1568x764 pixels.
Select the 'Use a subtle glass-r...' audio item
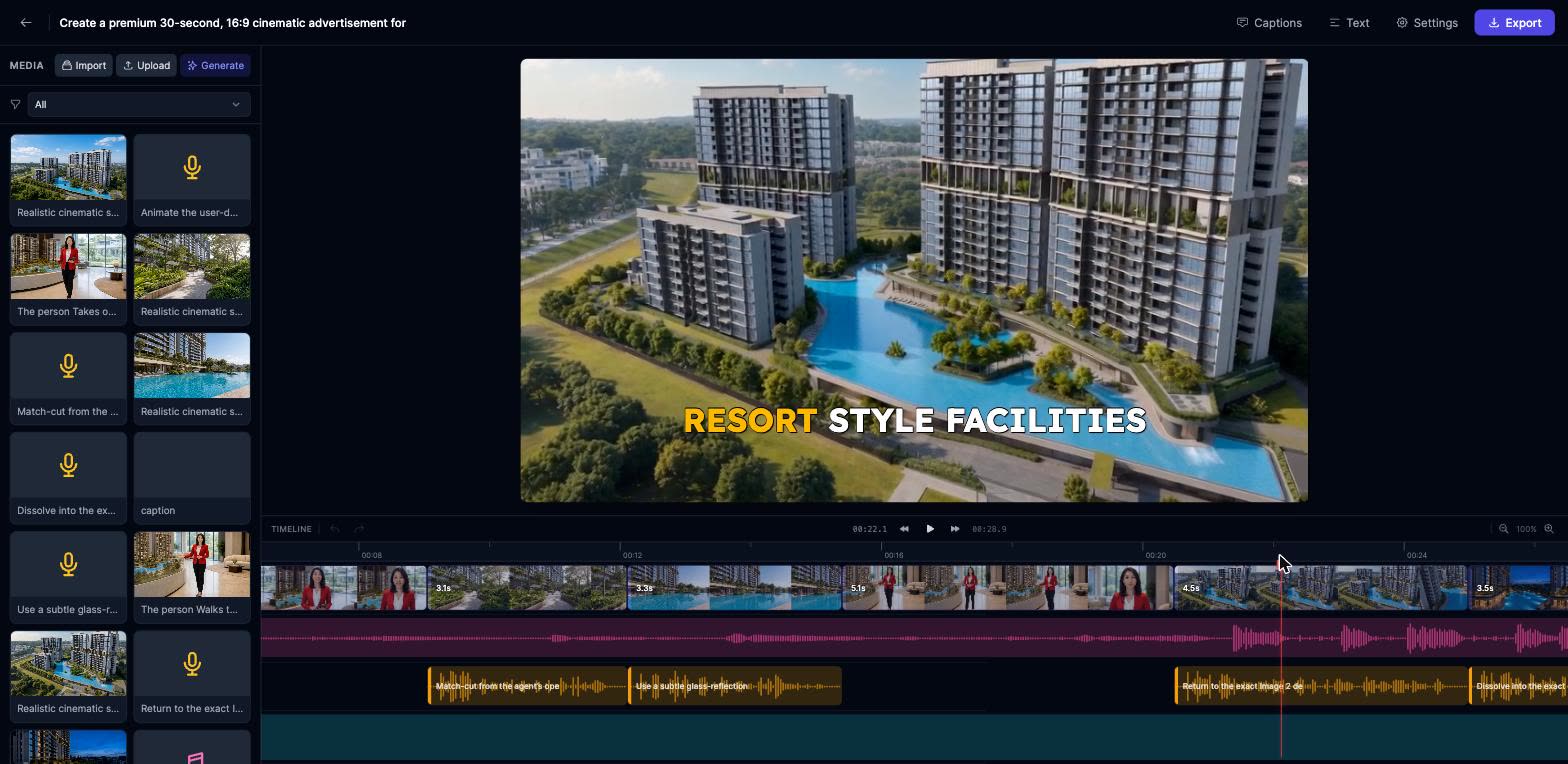coord(68,576)
